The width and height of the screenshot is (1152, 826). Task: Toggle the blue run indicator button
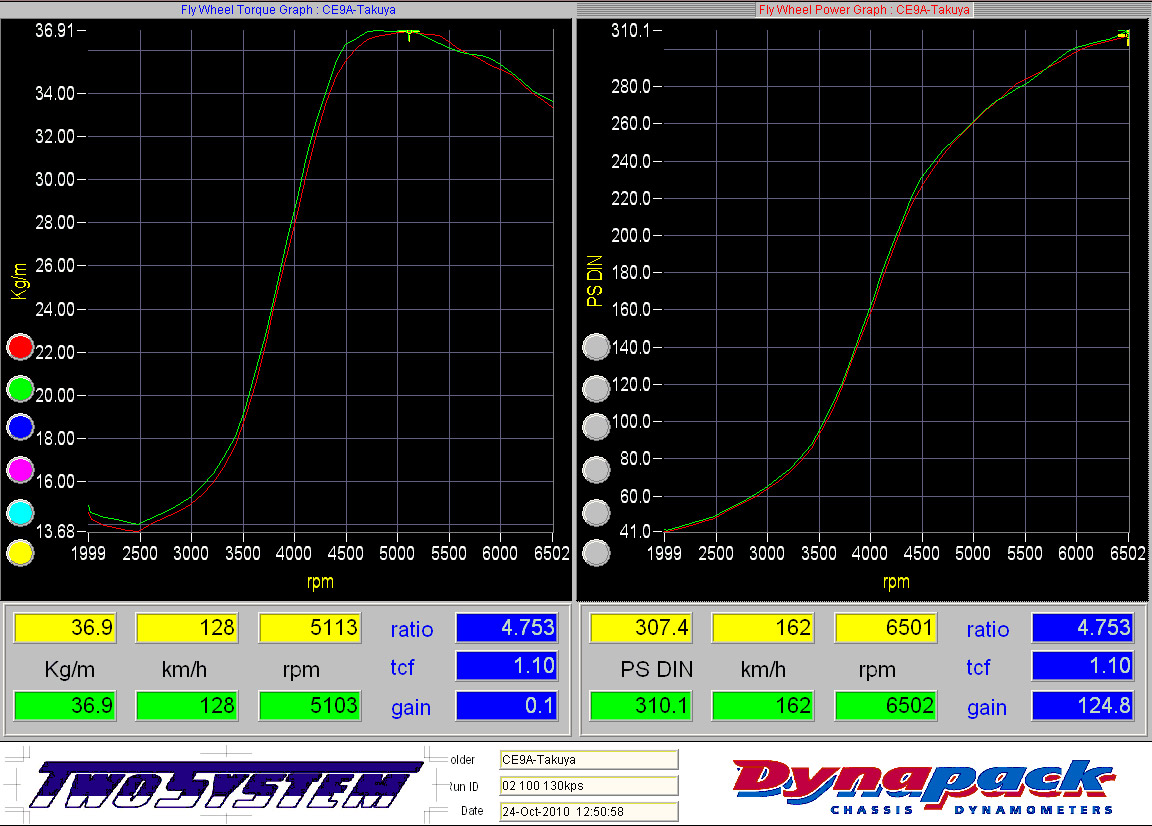point(21,427)
